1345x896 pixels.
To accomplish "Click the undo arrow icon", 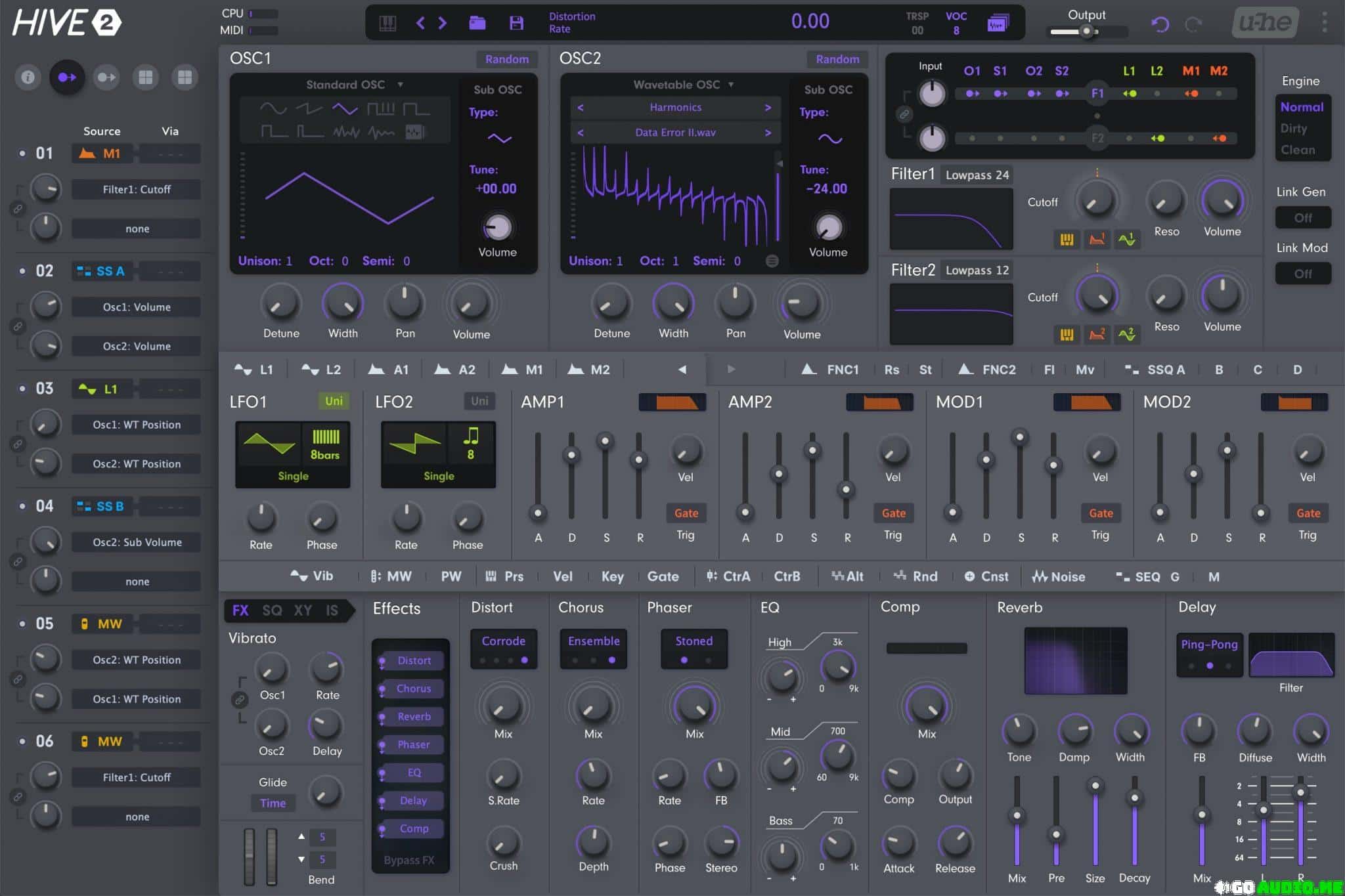I will tap(1160, 24).
